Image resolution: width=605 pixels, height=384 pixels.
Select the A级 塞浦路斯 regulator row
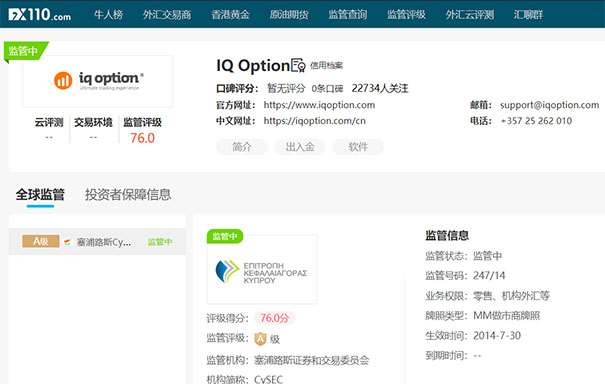[97, 242]
